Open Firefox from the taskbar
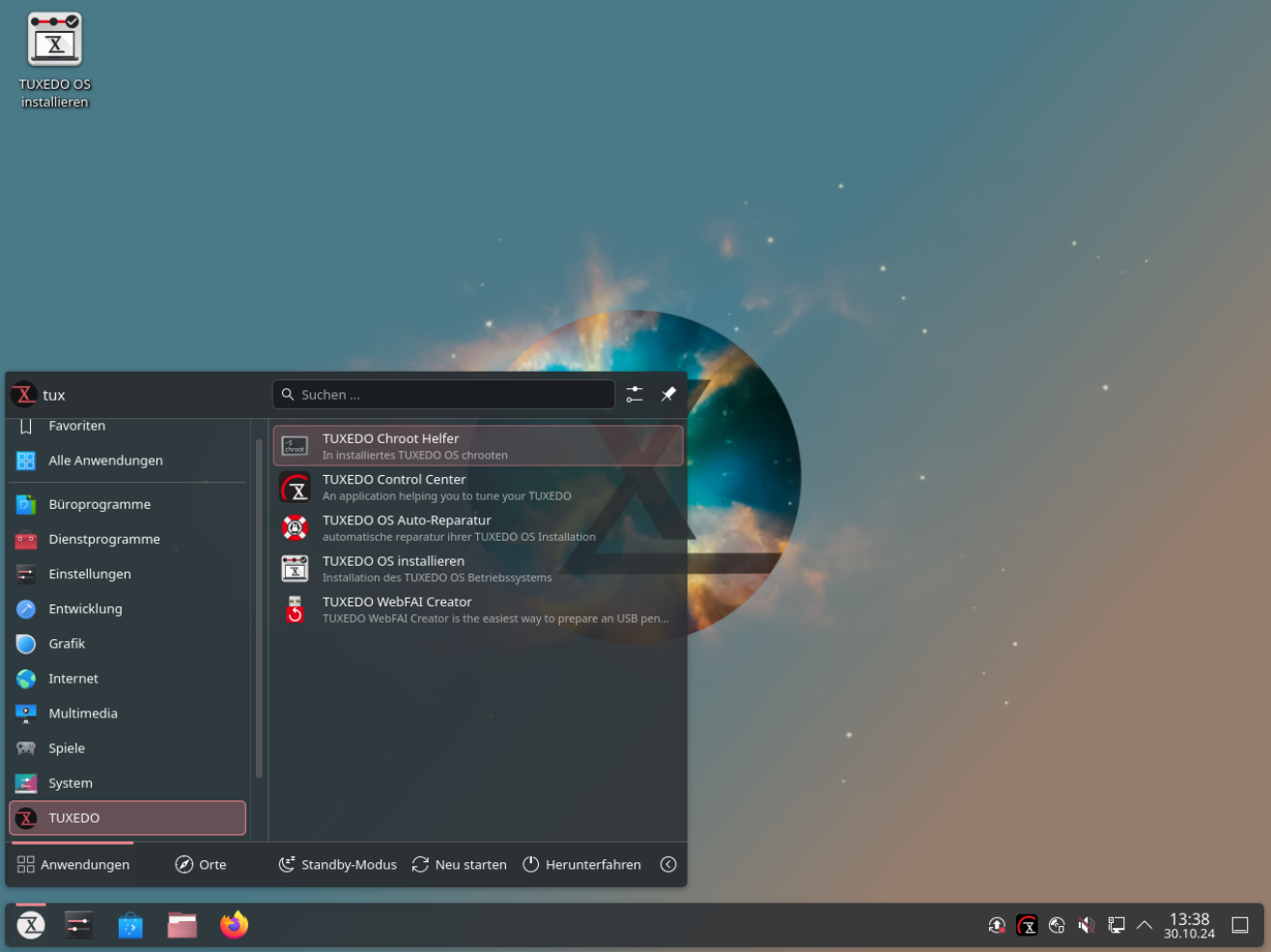This screenshot has height=952, width=1271. click(x=234, y=925)
